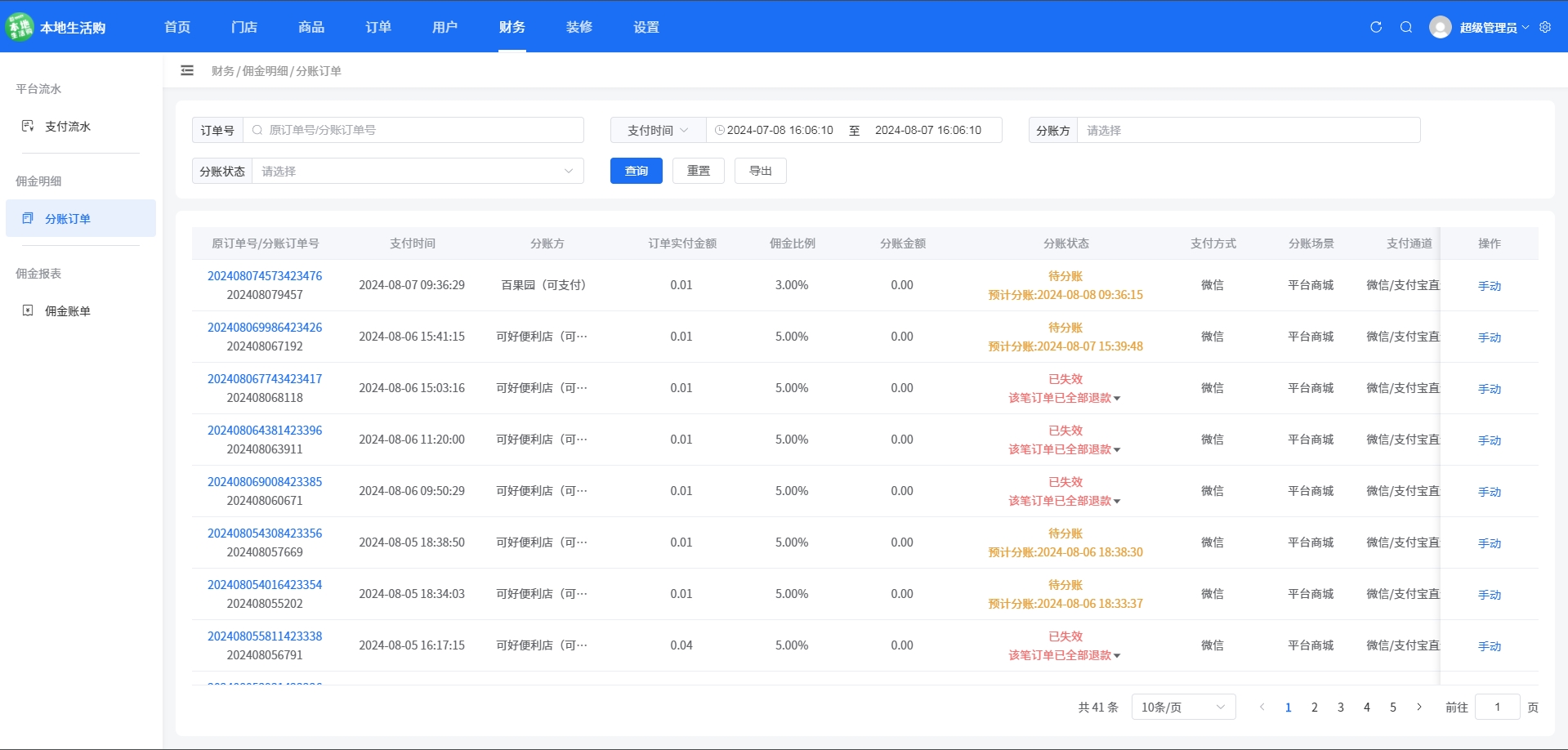This screenshot has width=1568, height=750.
Task: Collapse the sidebar with hamburger icon
Action: [187, 70]
